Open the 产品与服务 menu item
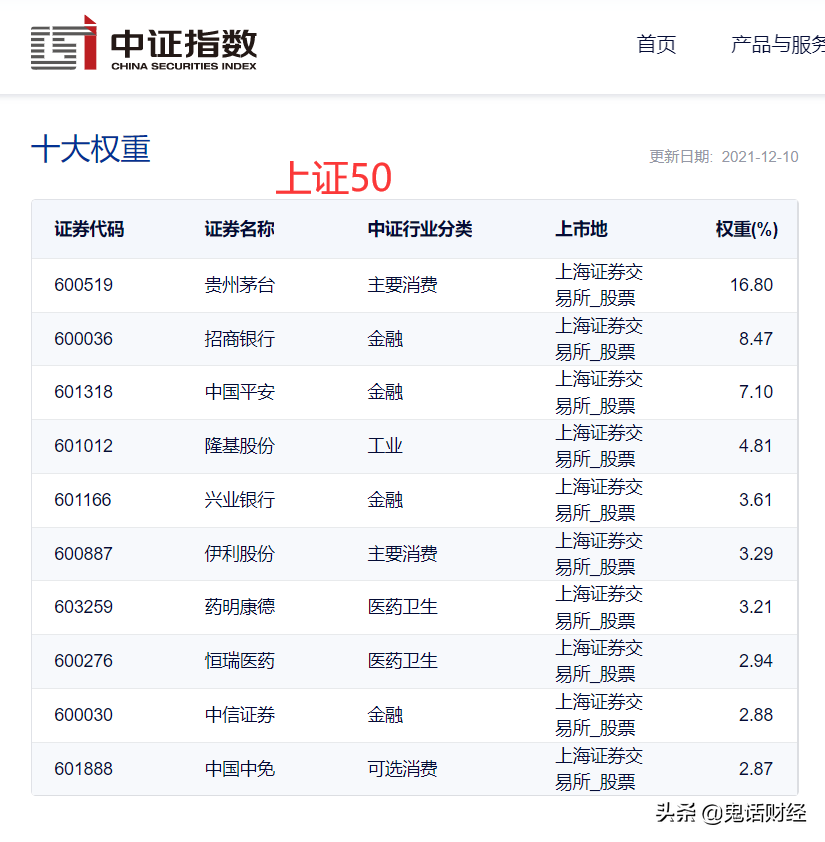825x842 pixels. (778, 45)
